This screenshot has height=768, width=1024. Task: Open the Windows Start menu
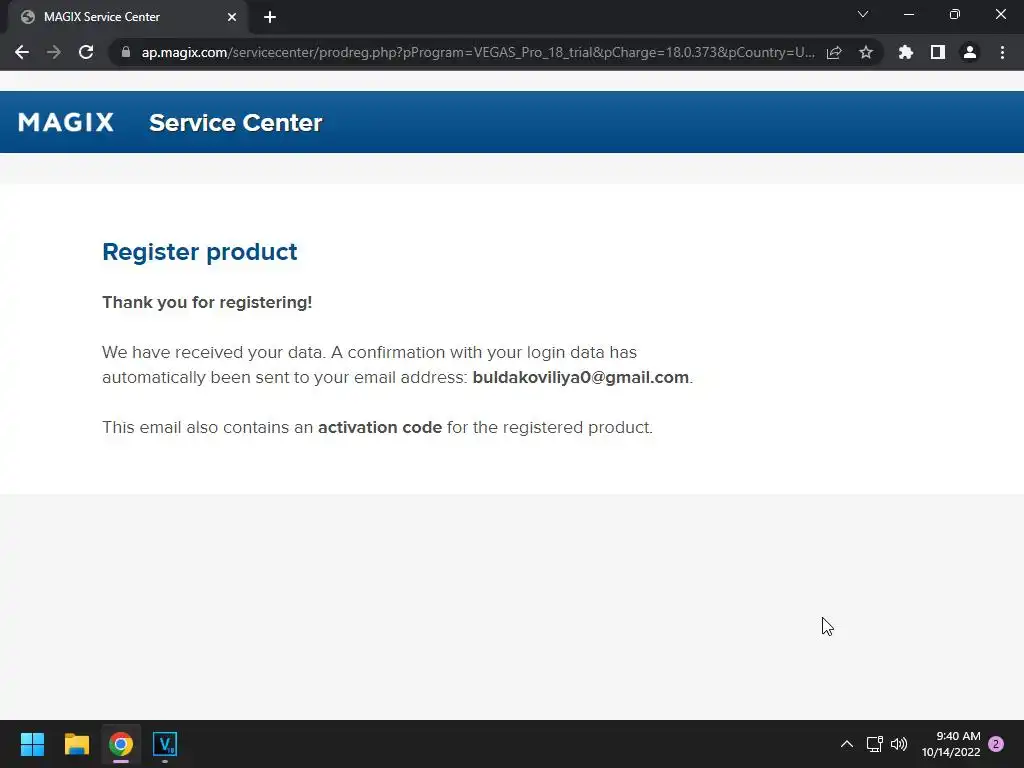pyautogui.click(x=32, y=744)
